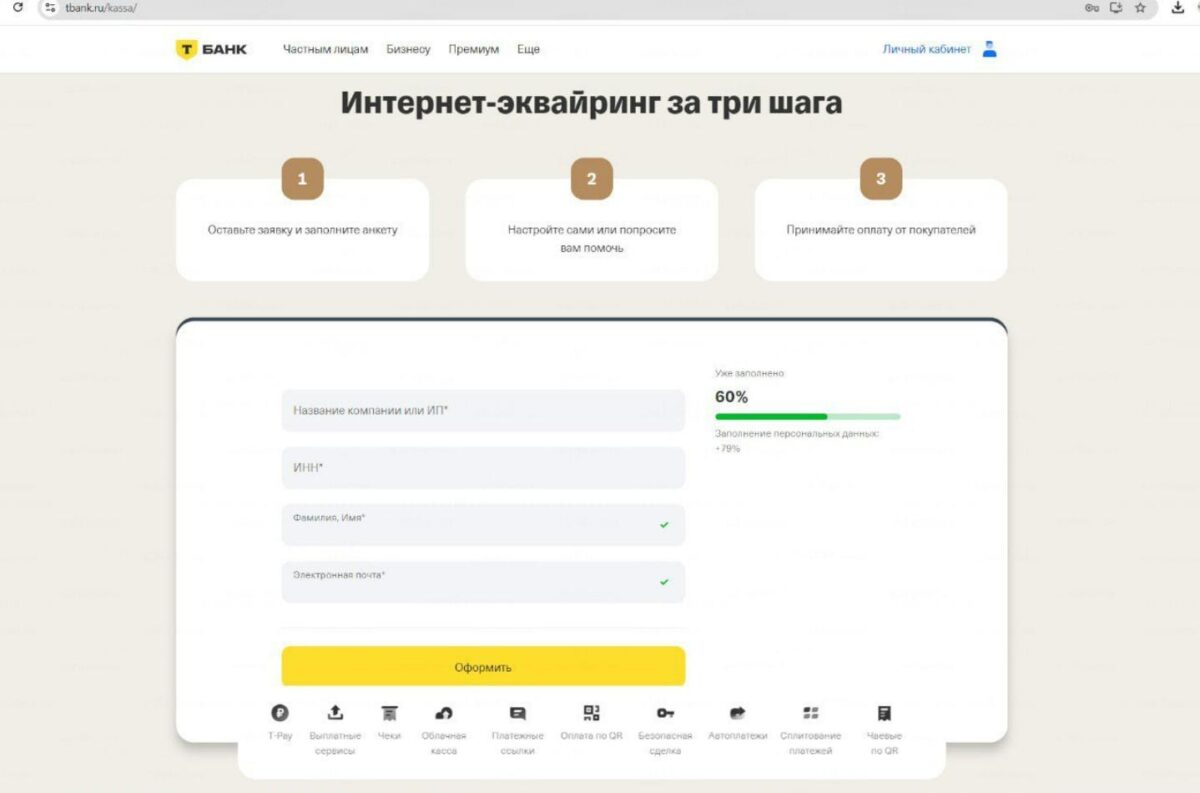
Task: Click the step 3 number badge
Action: [881, 179]
